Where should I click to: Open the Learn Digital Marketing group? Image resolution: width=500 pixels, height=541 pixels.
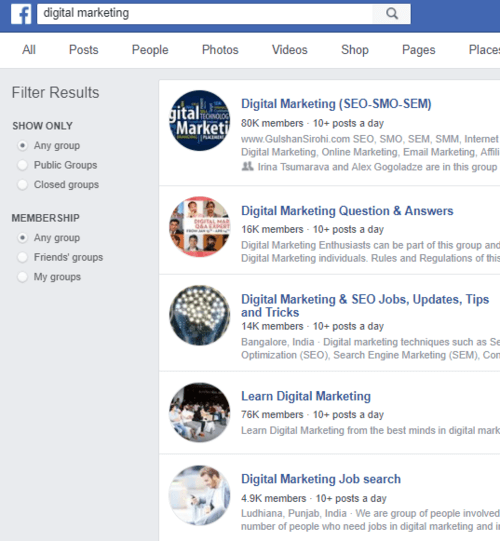[x=306, y=396]
